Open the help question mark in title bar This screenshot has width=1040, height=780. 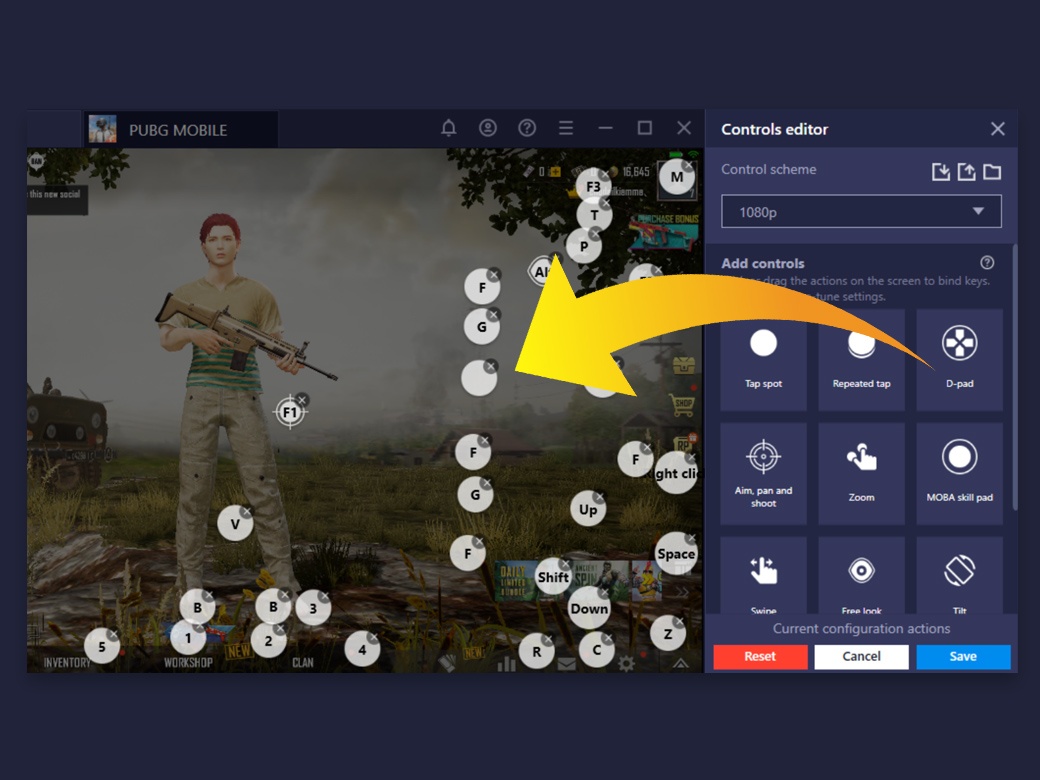tap(527, 127)
